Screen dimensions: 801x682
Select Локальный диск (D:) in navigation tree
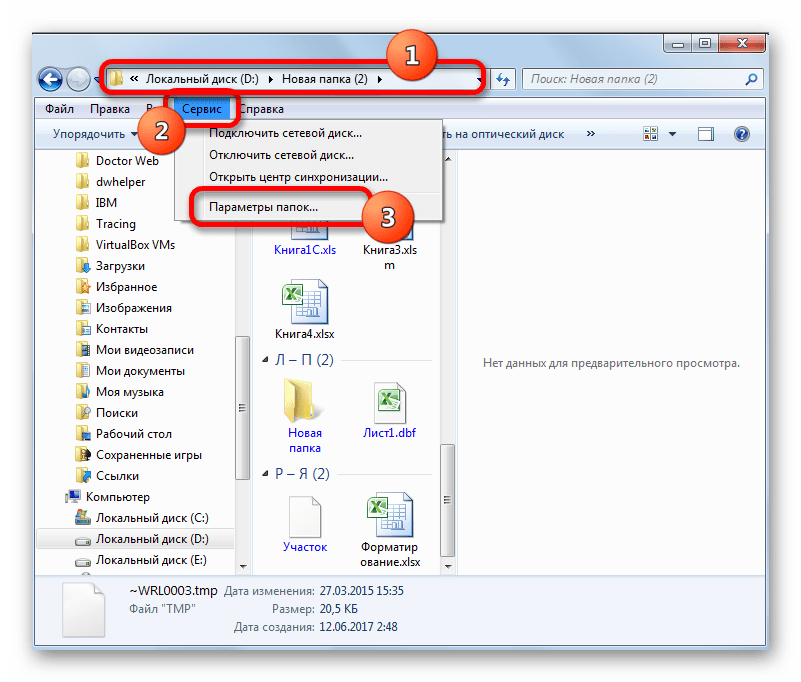point(152,539)
